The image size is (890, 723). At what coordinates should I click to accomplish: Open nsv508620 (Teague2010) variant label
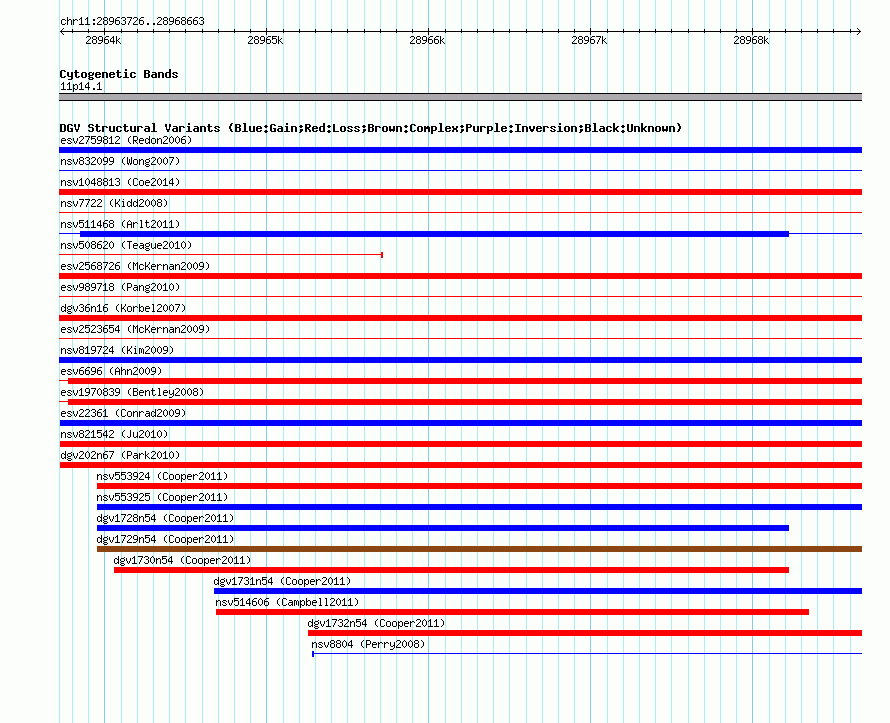(x=126, y=245)
